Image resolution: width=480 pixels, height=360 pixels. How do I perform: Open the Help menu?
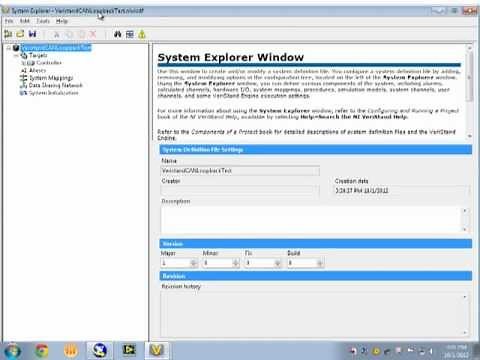pyautogui.click(x=62, y=21)
